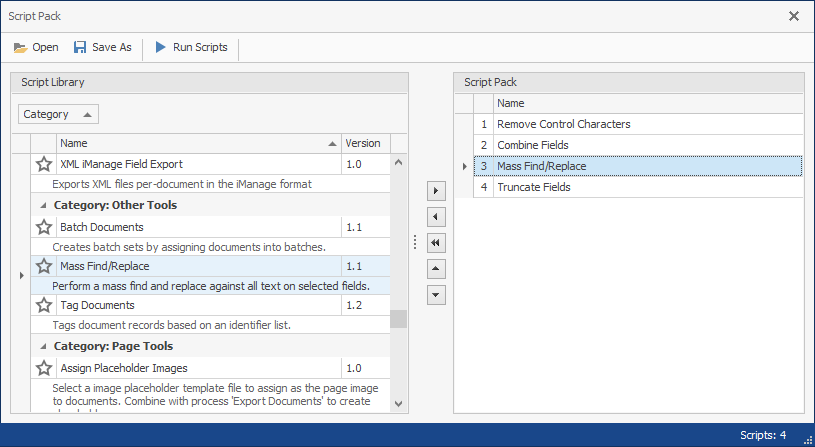Click the Version column header

pyautogui.click(x=364, y=143)
